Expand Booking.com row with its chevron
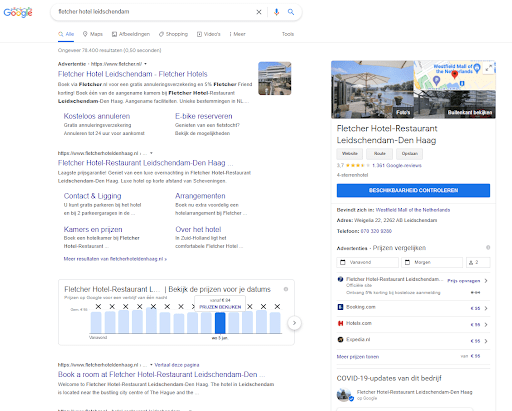This screenshot has height=411, width=512. pyautogui.click(x=486, y=308)
